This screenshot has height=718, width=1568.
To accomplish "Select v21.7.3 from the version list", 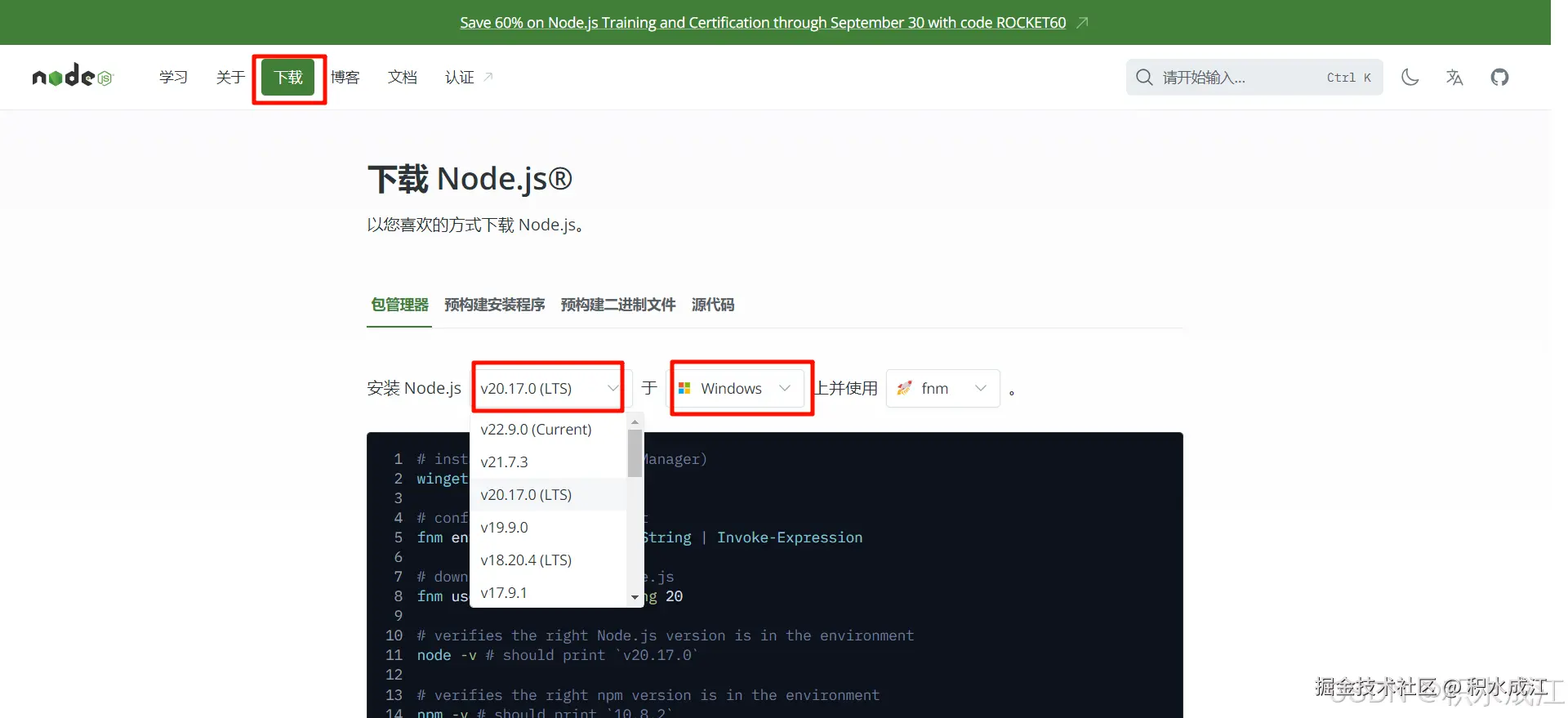I will coord(548,462).
